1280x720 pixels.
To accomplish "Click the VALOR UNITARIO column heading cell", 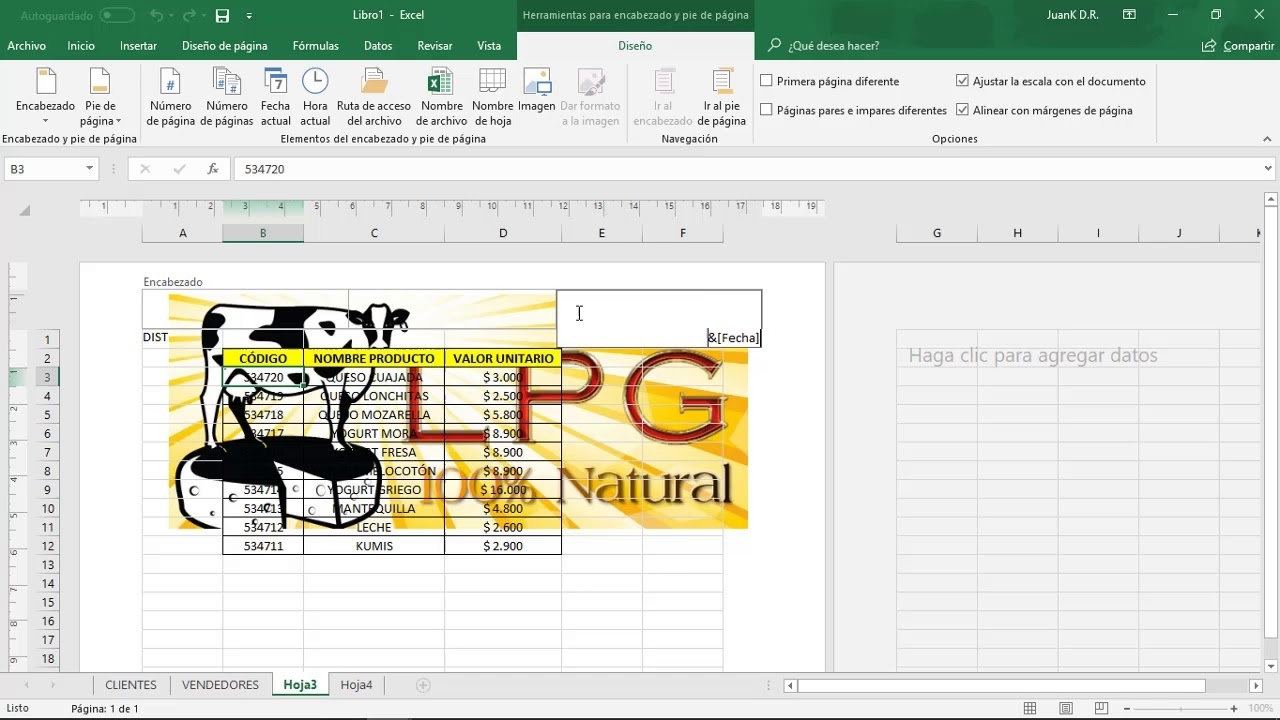I will (503, 358).
